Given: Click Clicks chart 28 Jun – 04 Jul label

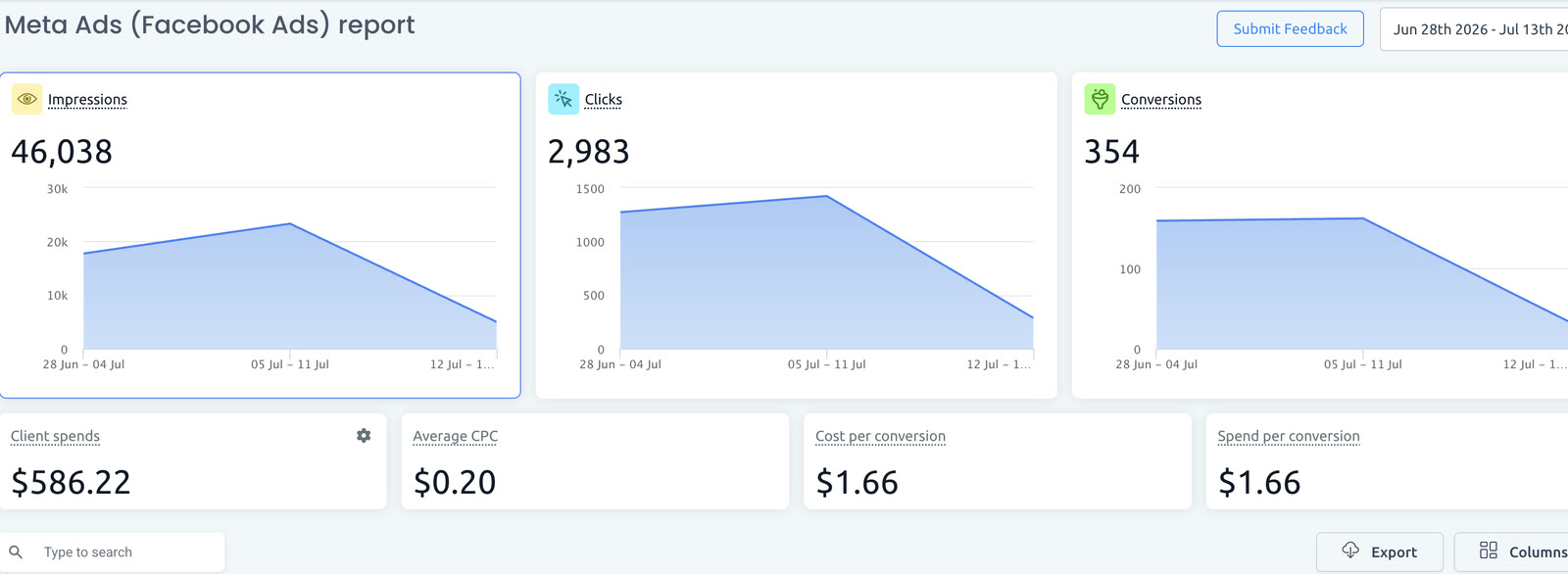Looking at the screenshot, I should point(620,364).
